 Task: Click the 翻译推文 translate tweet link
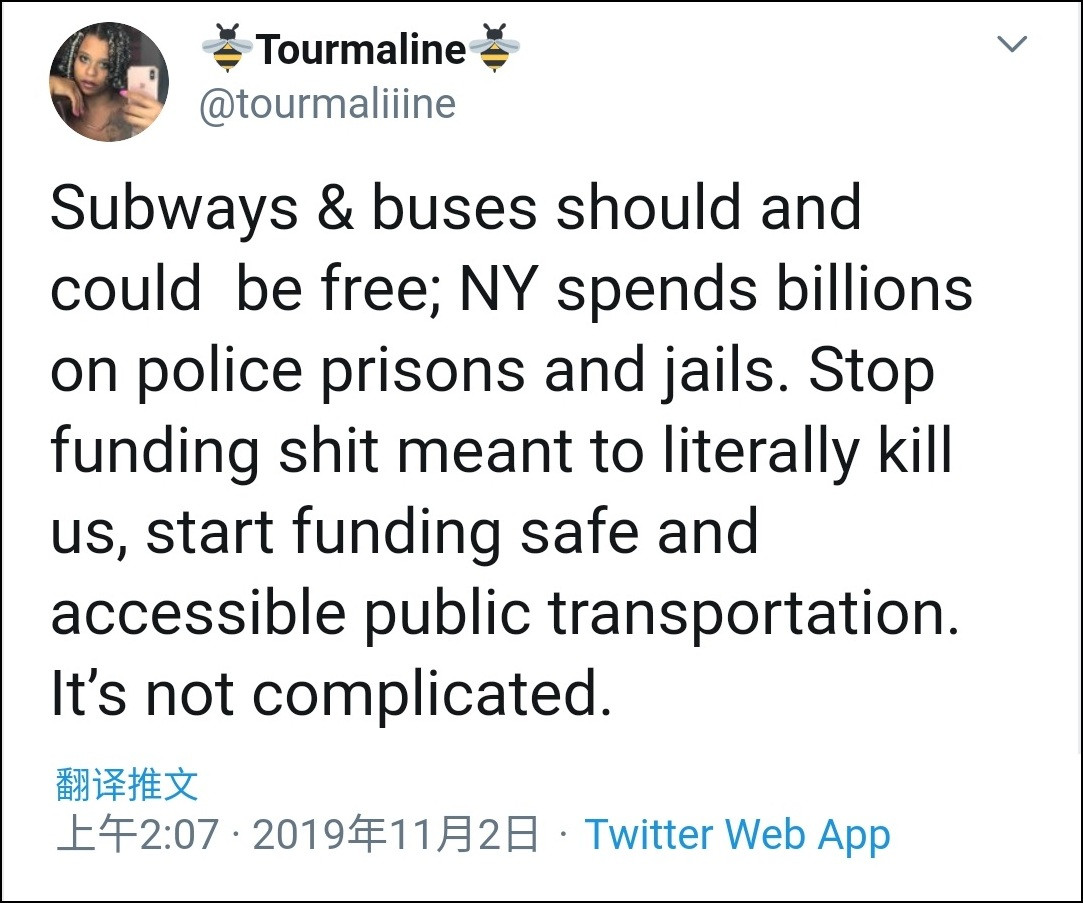(x=126, y=785)
